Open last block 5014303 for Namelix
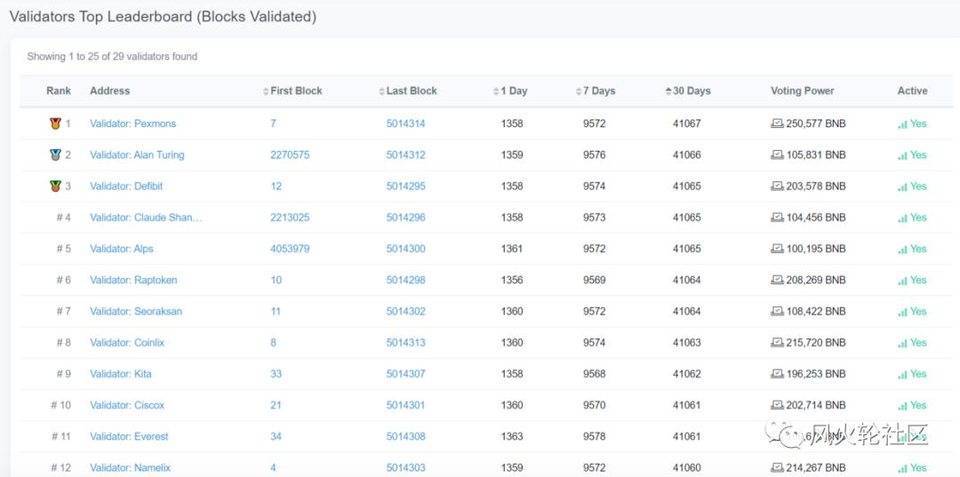Image resolution: width=960 pixels, height=477 pixels. click(405, 468)
